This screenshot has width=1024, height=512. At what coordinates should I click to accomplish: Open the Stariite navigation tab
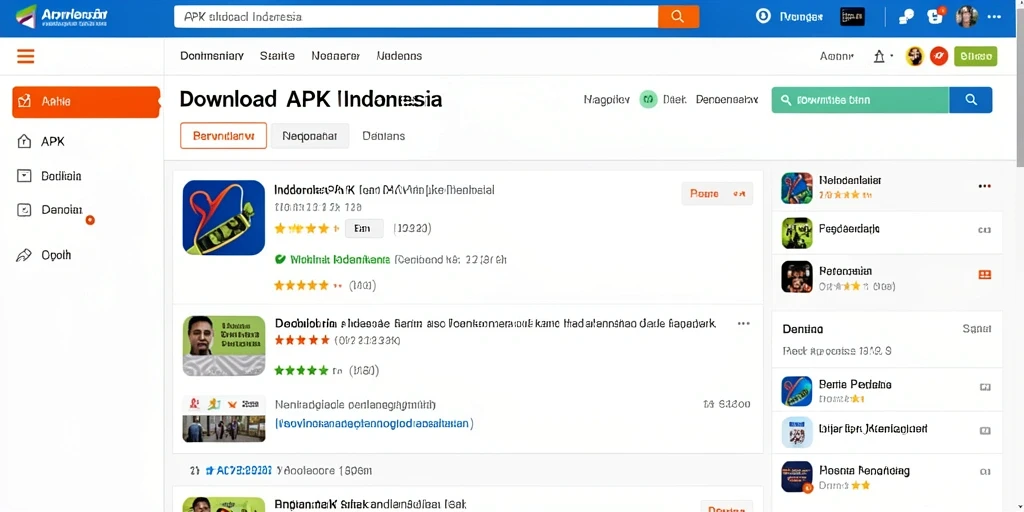(x=277, y=56)
